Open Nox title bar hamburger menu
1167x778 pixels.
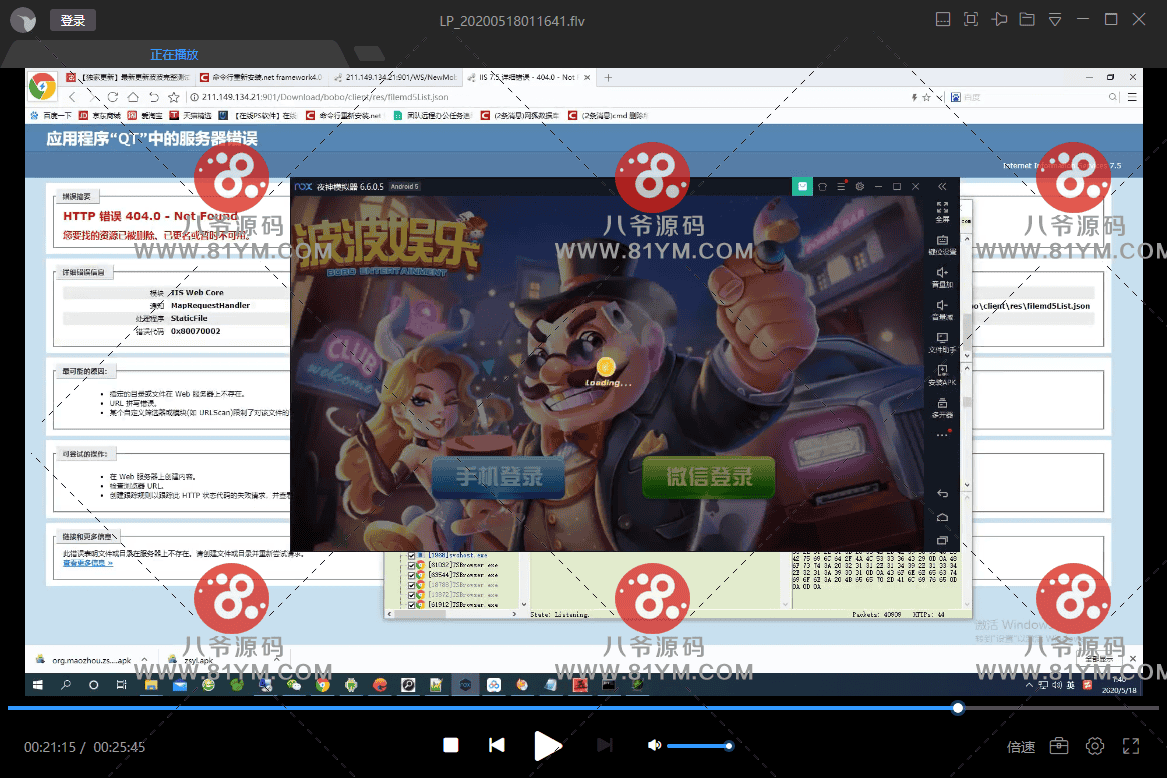click(x=841, y=186)
